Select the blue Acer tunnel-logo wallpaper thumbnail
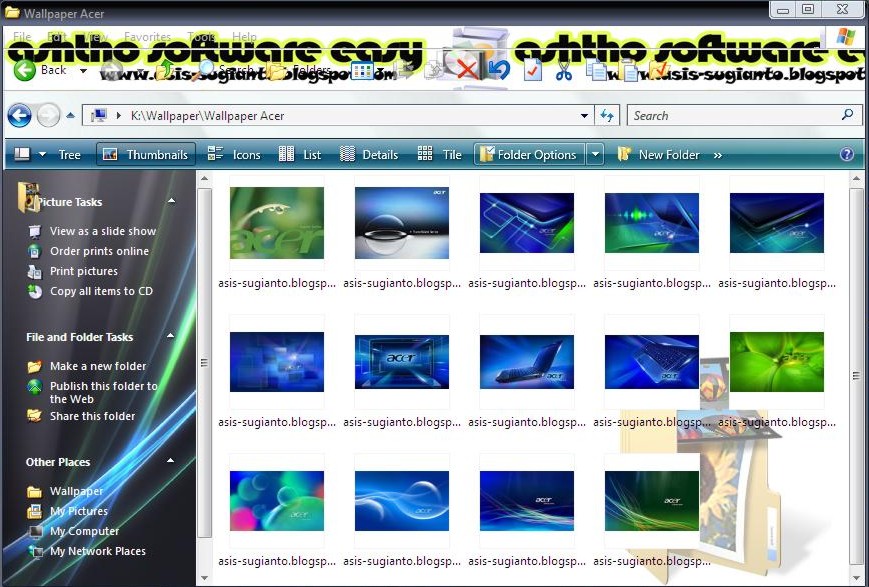This screenshot has width=869, height=587. pyautogui.click(x=402, y=362)
